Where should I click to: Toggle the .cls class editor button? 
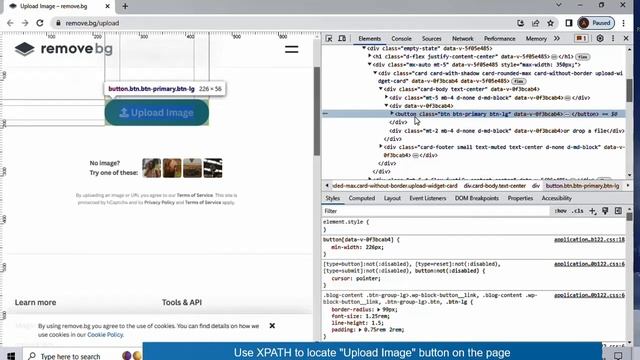point(578,211)
